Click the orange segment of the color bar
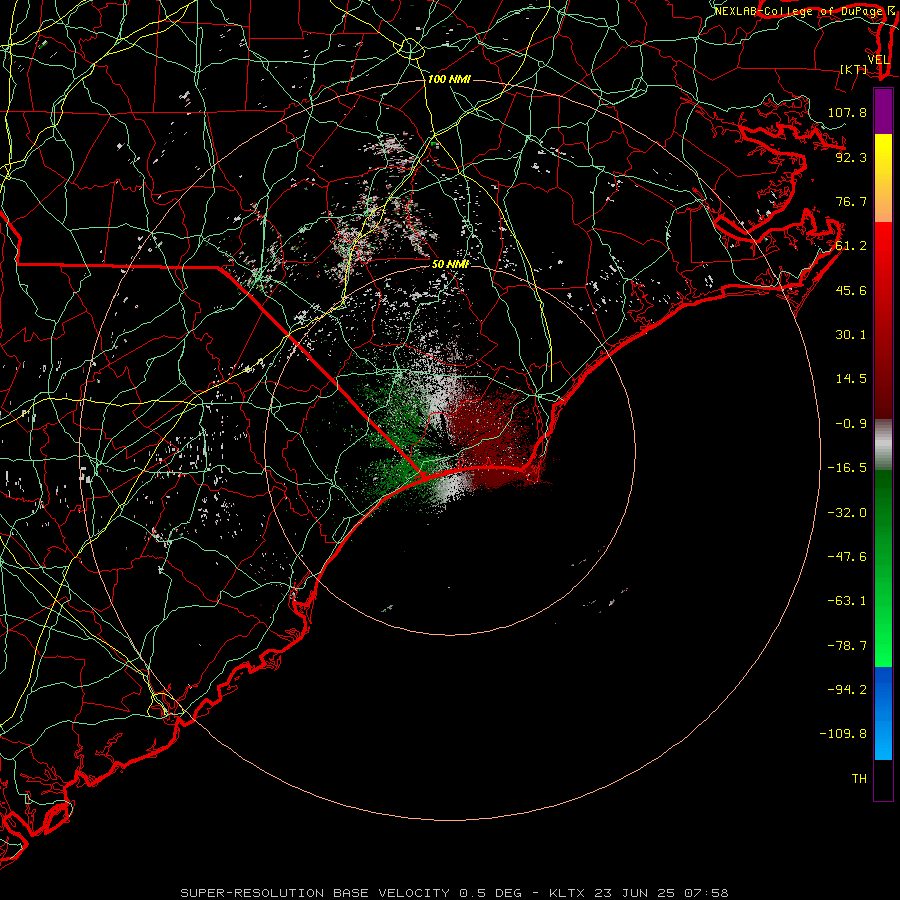 tap(883, 201)
